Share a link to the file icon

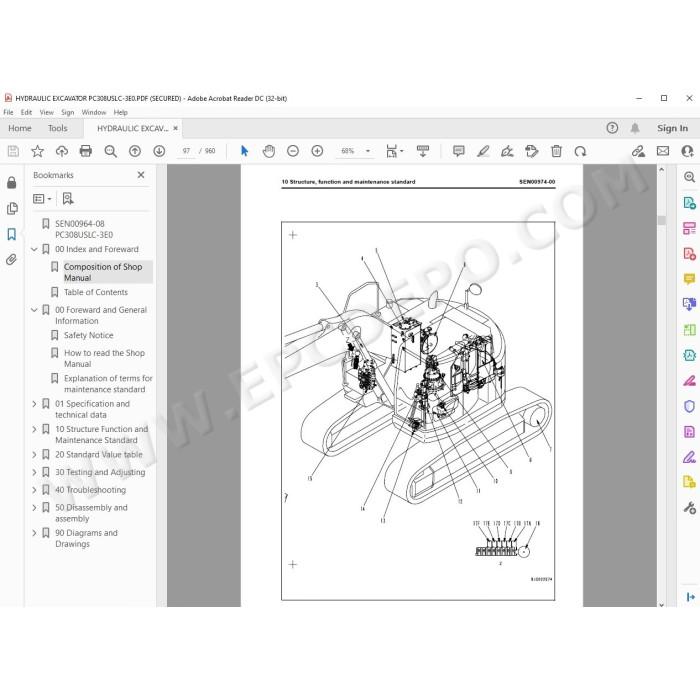point(638,151)
